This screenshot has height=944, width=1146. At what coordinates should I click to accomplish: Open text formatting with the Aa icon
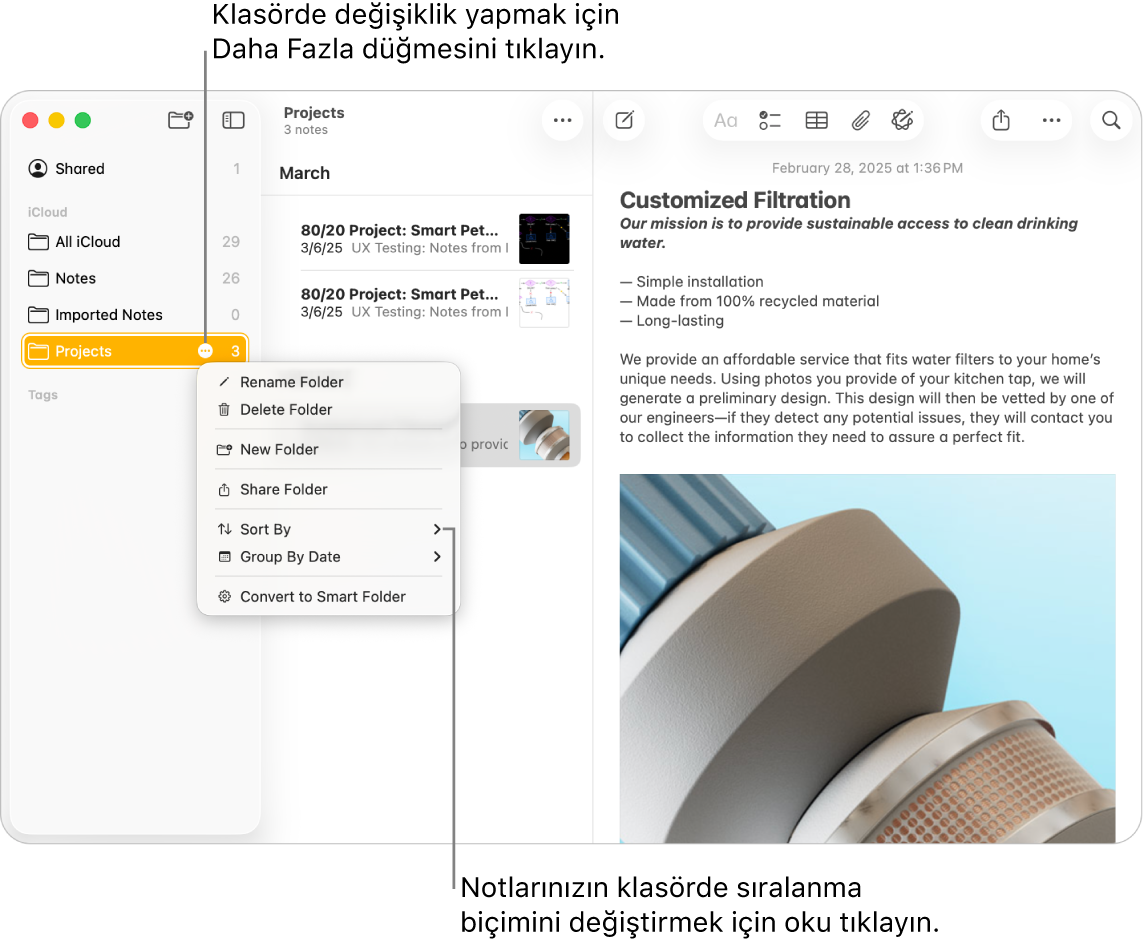click(x=725, y=120)
